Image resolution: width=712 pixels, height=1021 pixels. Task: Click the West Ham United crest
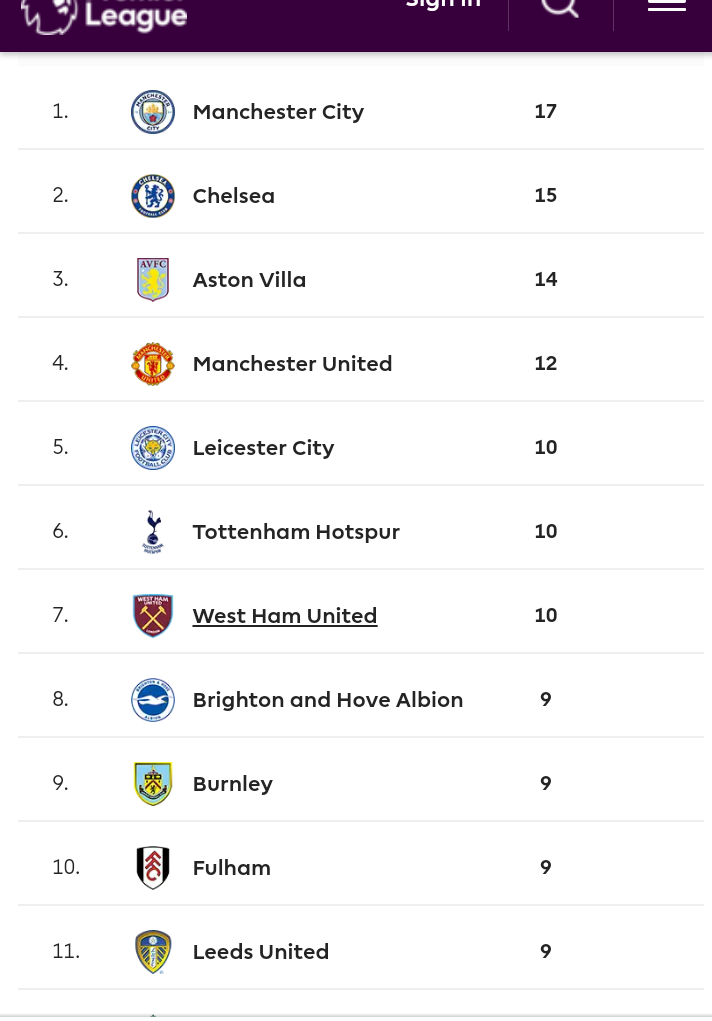click(x=153, y=616)
